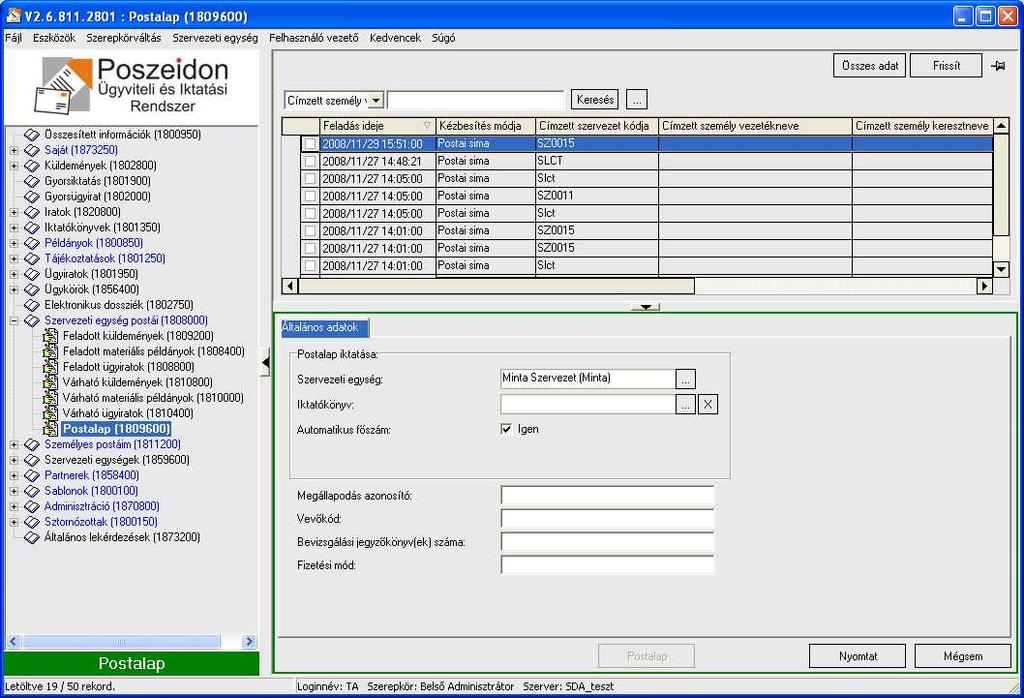Click the Várható materiális példányok document icon
This screenshot has height=698, width=1024.
50,398
